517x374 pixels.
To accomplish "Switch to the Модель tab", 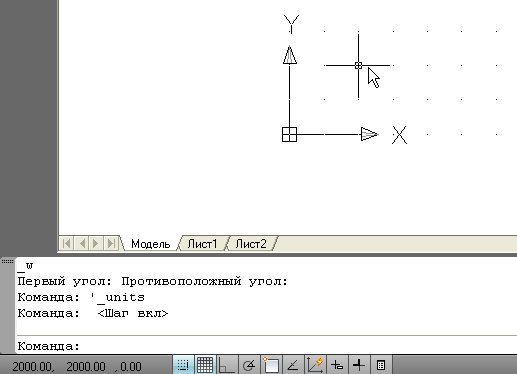I will click(x=151, y=244).
